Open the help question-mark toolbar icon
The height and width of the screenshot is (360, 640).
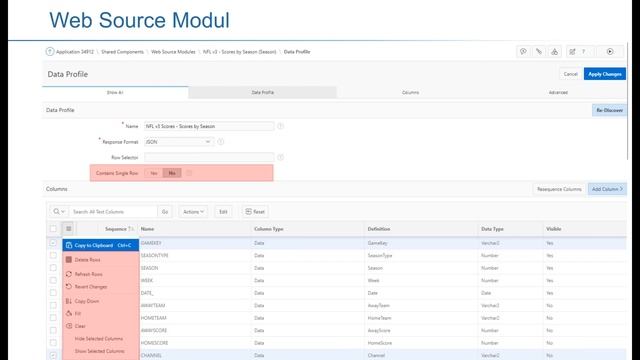pyautogui.click(x=584, y=52)
